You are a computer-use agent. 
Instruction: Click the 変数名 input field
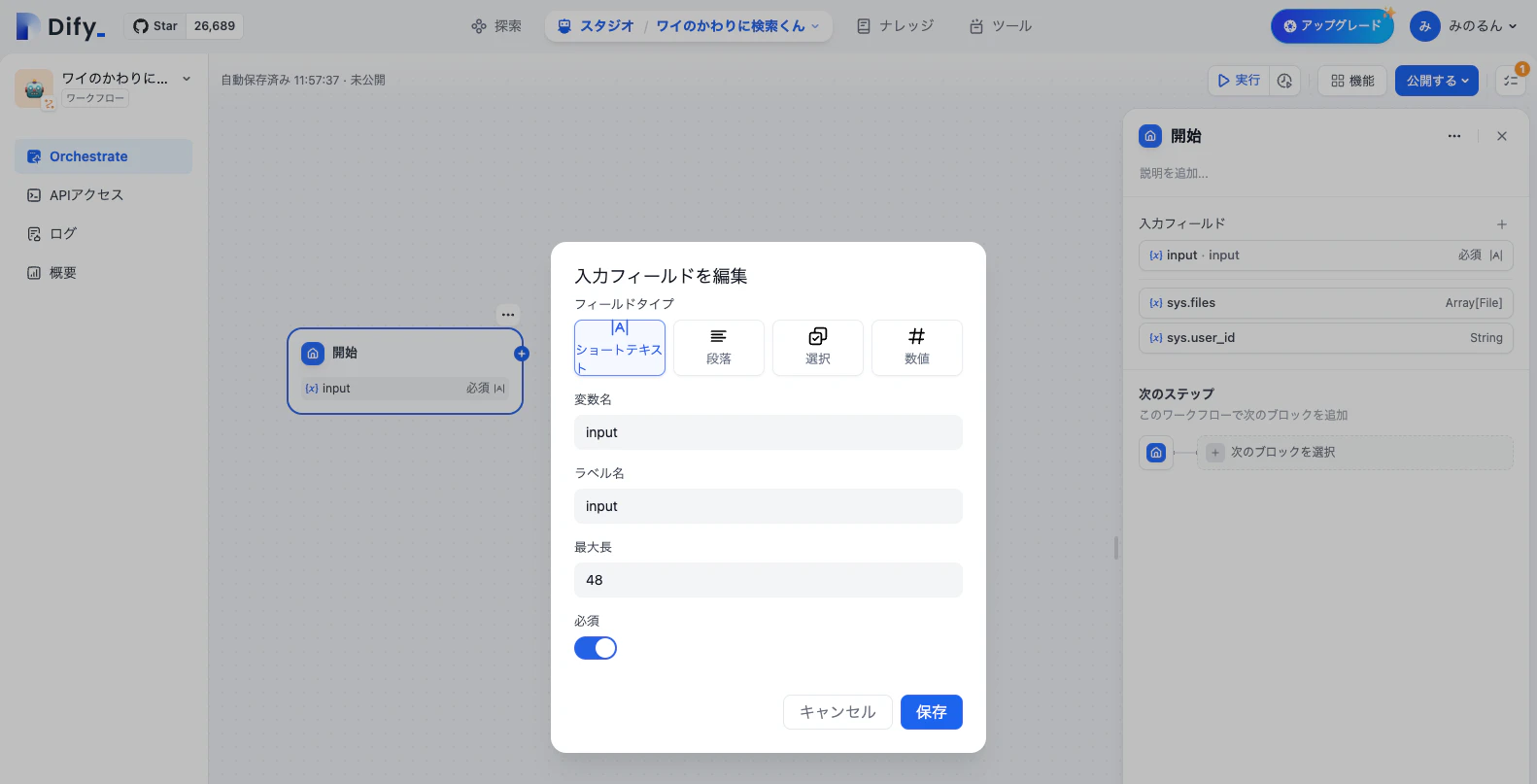(768, 432)
